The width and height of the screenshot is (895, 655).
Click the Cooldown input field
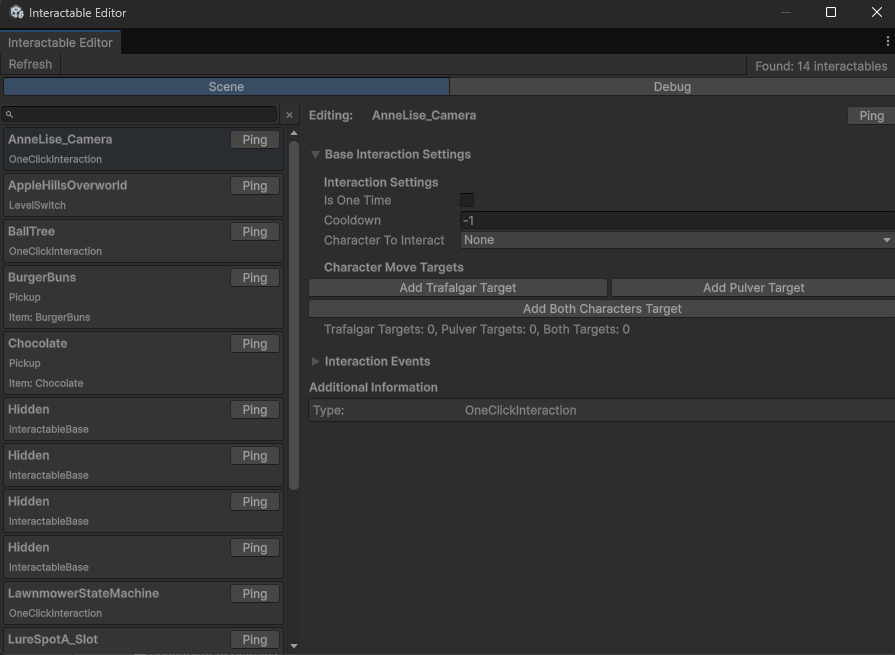pyautogui.click(x=600, y=219)
